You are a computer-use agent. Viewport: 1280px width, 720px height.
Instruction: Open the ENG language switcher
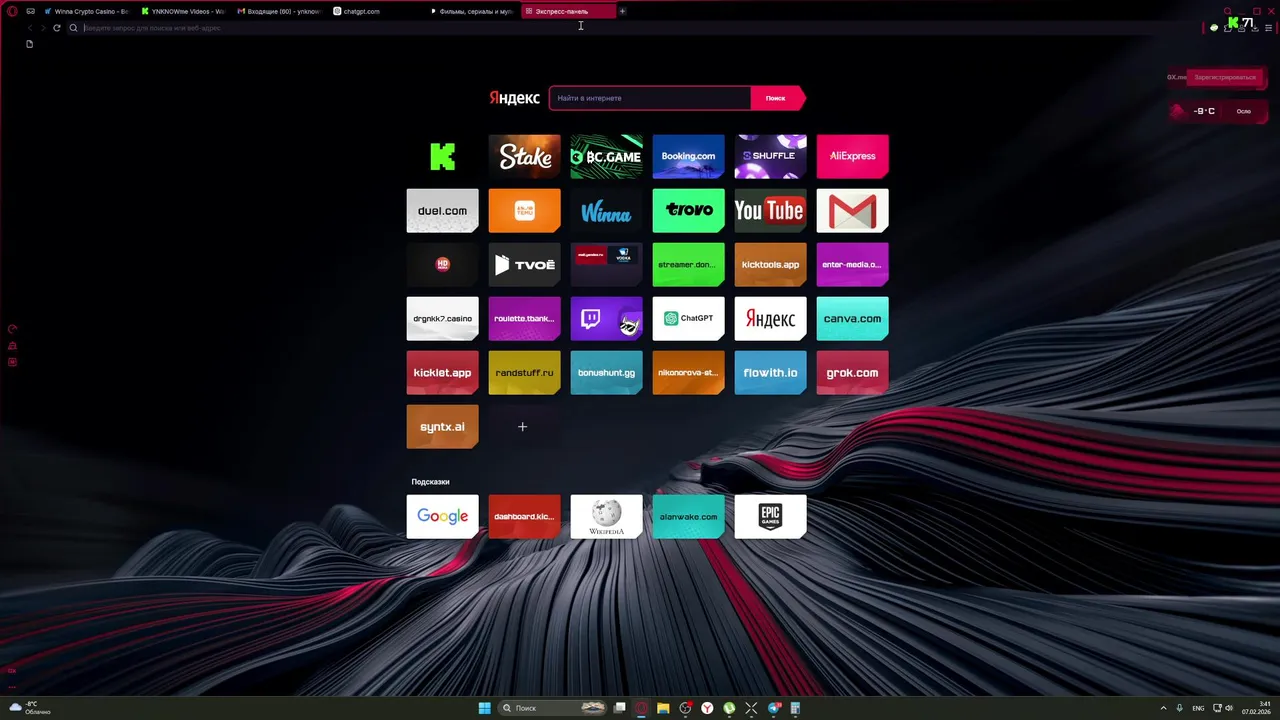coord(1198,708)
